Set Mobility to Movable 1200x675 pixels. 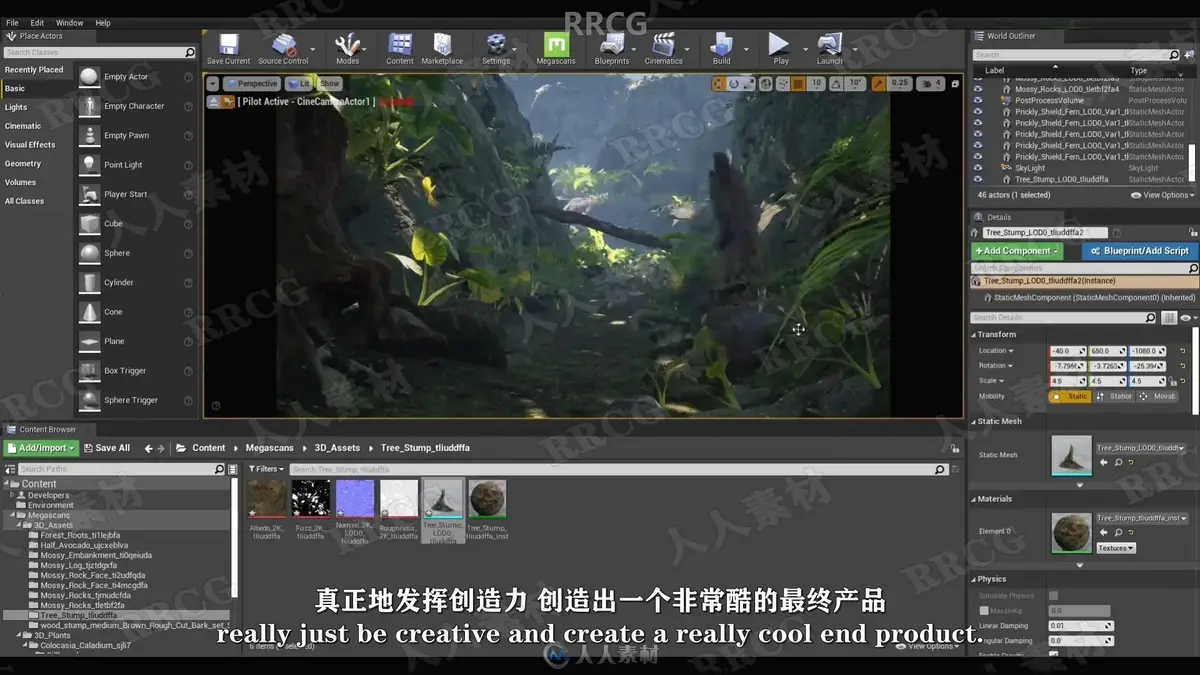click(1158, 396)
